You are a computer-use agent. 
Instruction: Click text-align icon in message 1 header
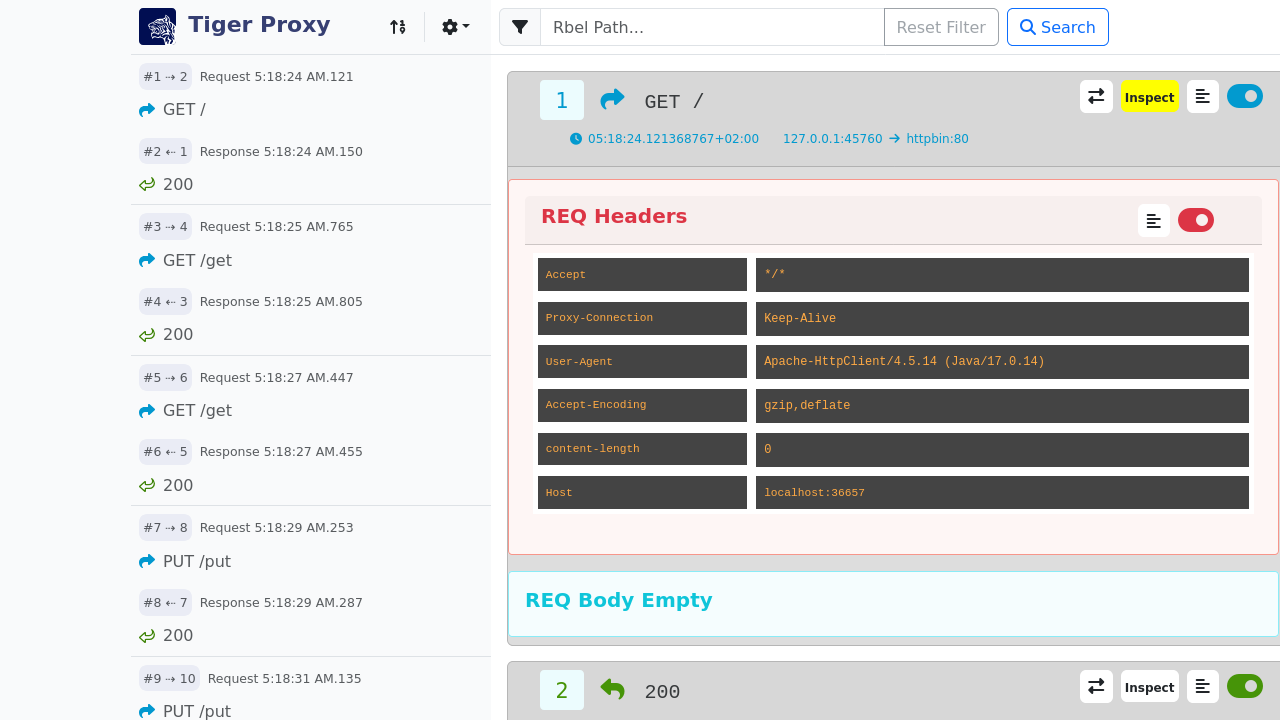coord(1203,97)
